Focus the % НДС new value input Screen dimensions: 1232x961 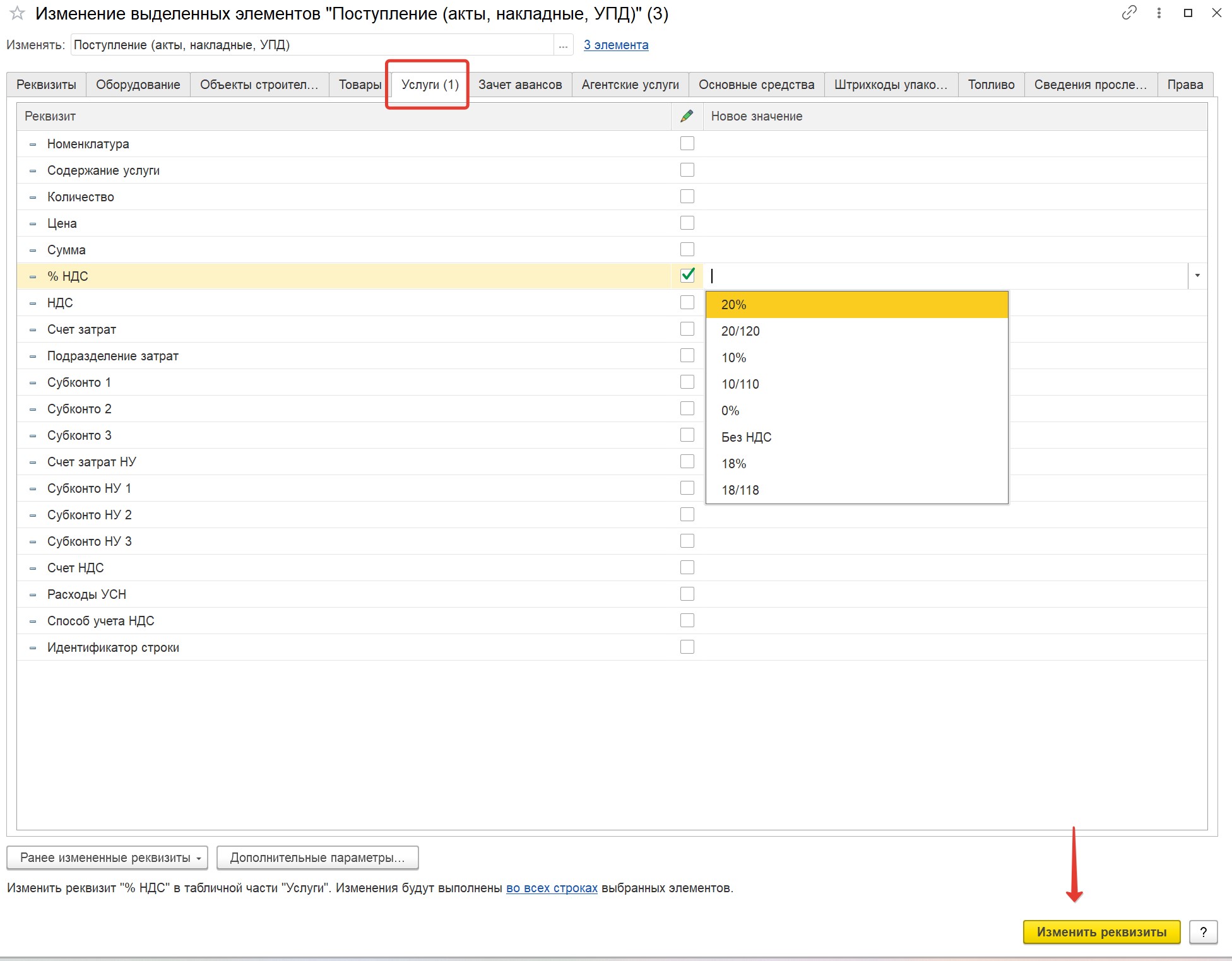coord(947,276)
